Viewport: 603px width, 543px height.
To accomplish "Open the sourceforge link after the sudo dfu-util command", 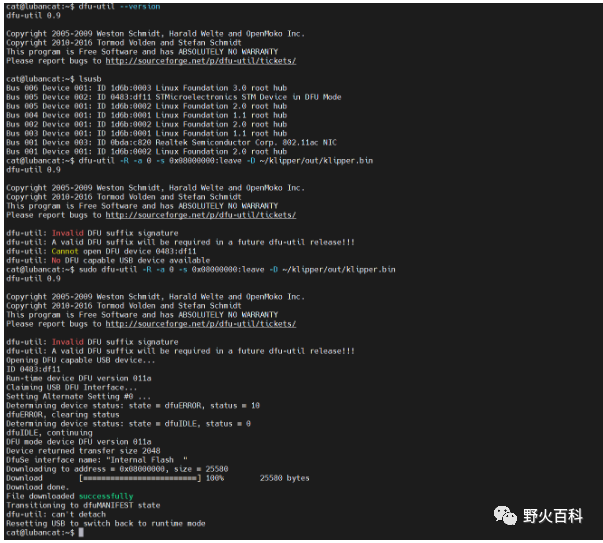I will pyautogui.click(x=201, y=324).
